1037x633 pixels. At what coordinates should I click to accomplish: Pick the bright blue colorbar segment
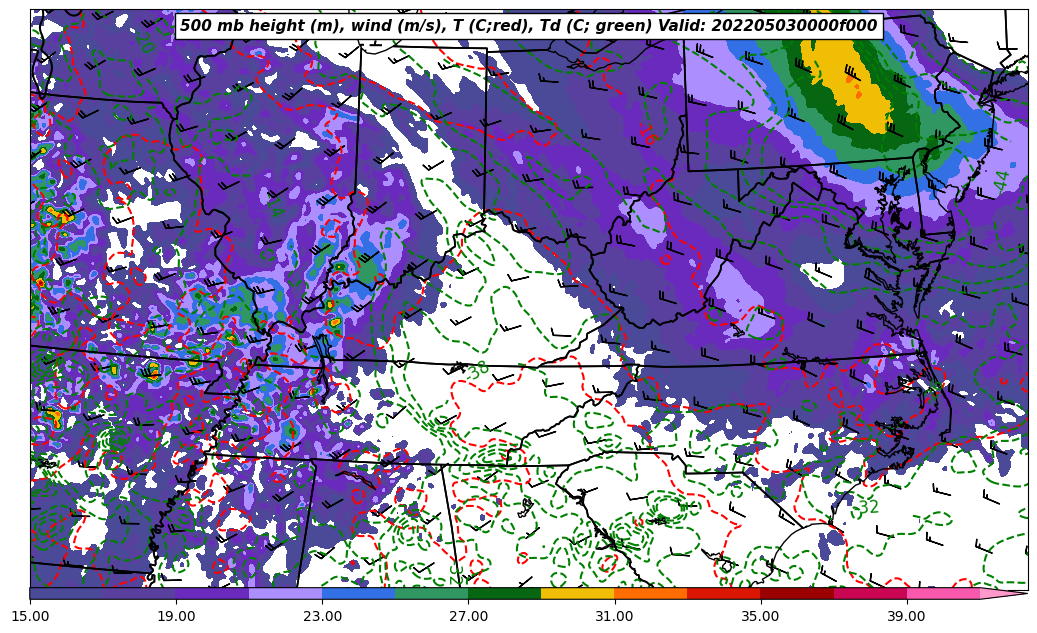click(x=358, y=593)
